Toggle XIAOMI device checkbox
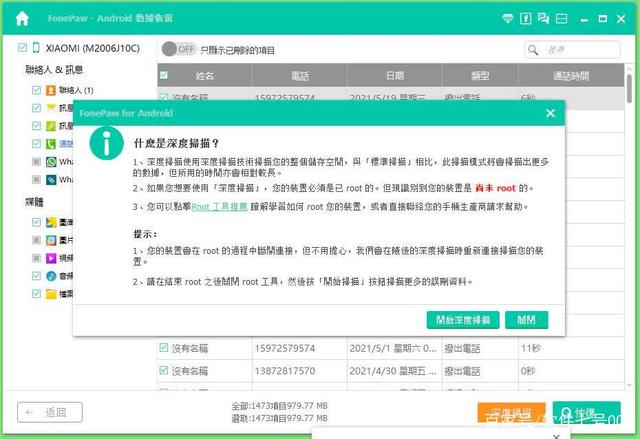This screenshot has width=640, height=439. point(22,48)
